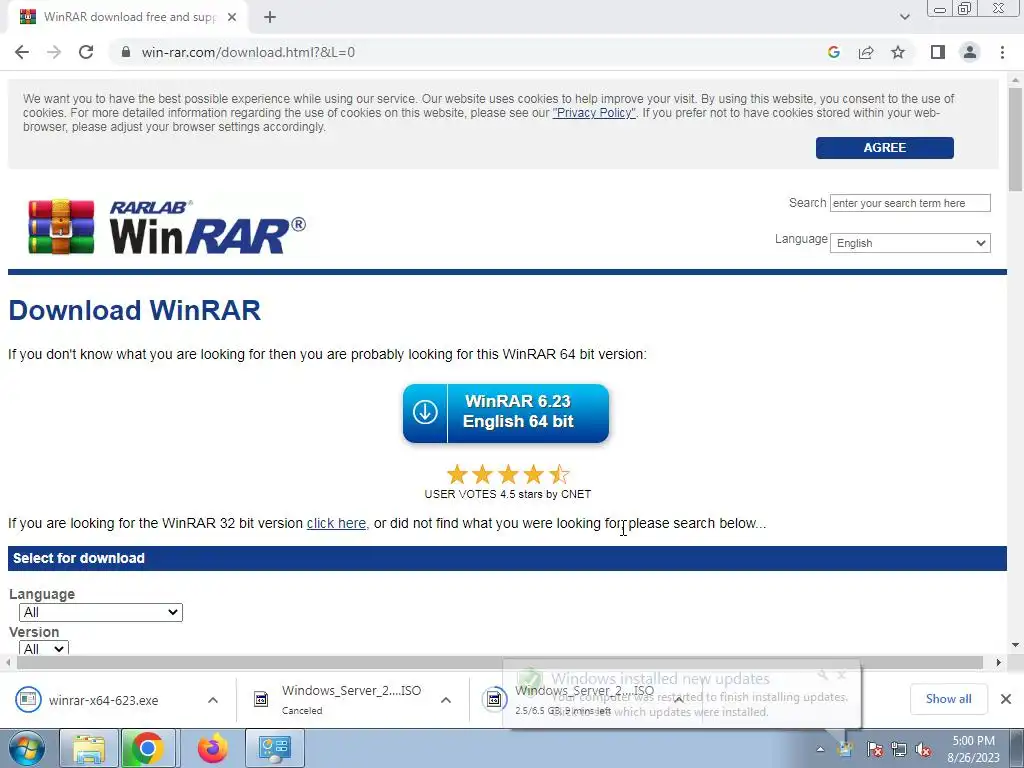1024x768 pixels.
Task: Share this page using share icon
Action: pyautogui.click(x=866, y=52)
